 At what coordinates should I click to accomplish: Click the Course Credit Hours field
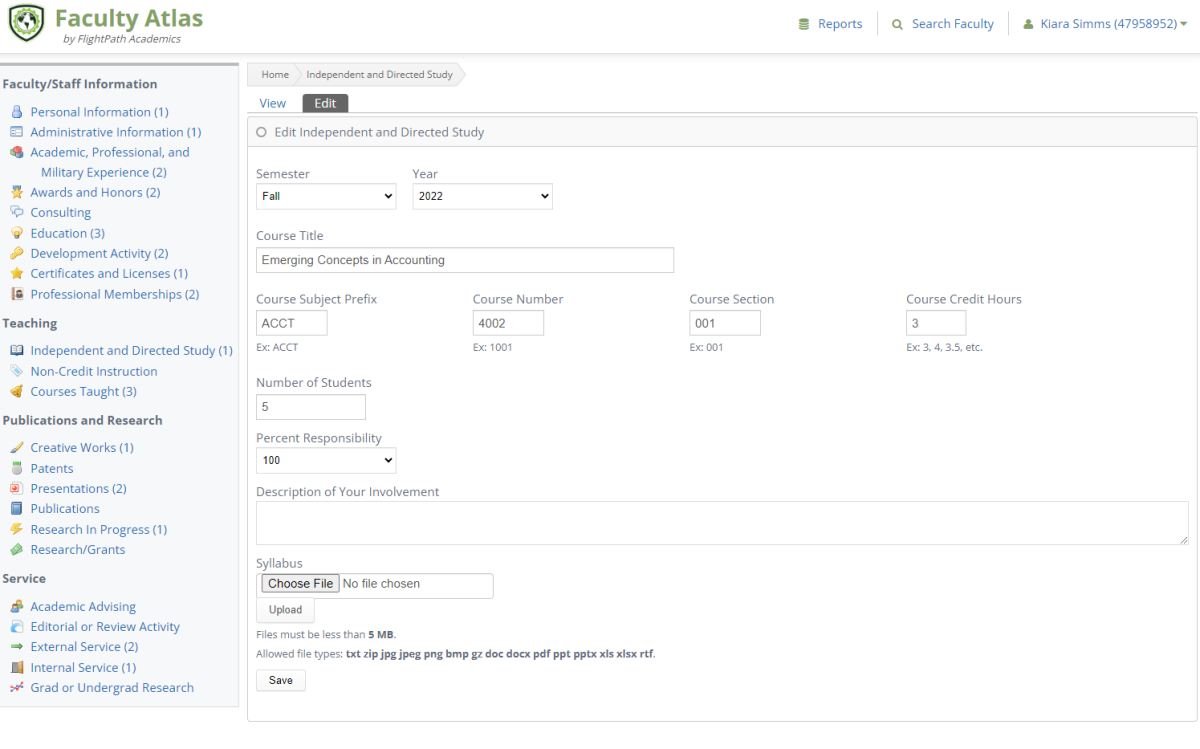[x=936, y=323]
